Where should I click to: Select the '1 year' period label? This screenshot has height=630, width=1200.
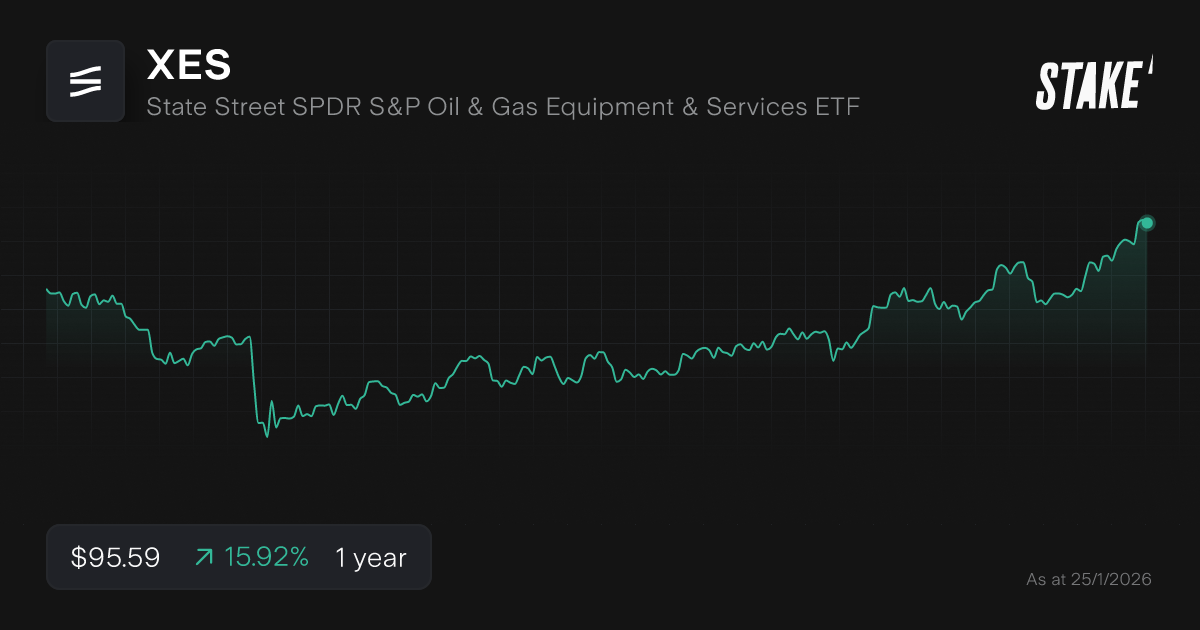(x=371, y=558)
